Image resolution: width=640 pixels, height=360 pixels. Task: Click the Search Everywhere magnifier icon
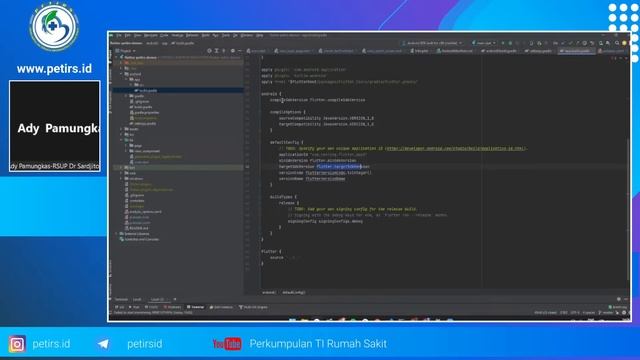[x=617, y=43]
